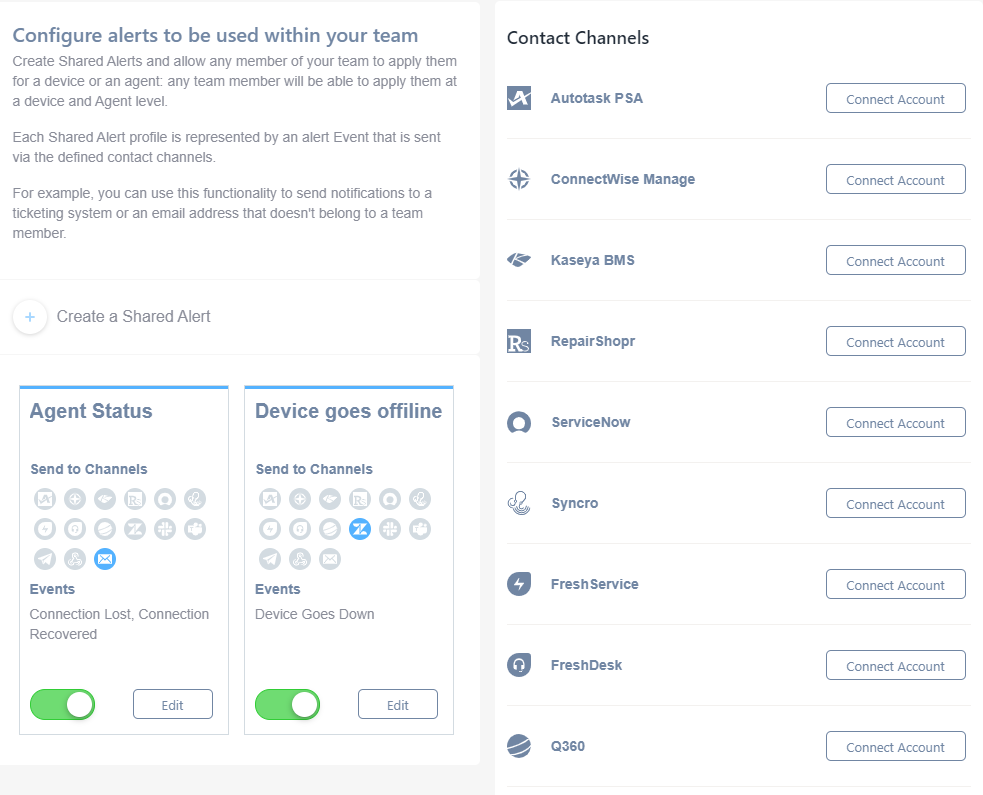Viewport: 983px width, 795px height.
Task: Connect Account for Autotask PSA
Action: pos(895,98)
